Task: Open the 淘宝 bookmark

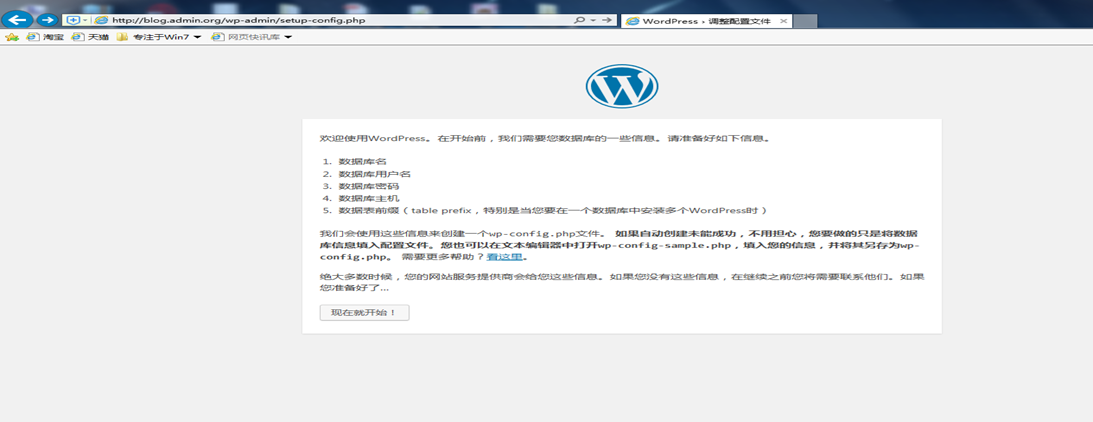Action: [x=45, y=37]
